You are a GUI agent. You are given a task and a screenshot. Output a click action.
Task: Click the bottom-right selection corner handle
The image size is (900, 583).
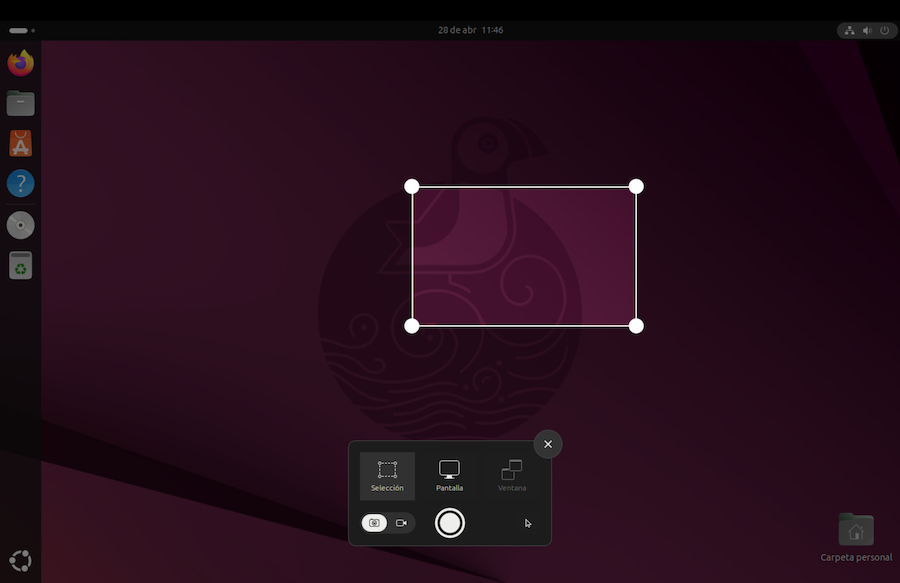(636, 325)
